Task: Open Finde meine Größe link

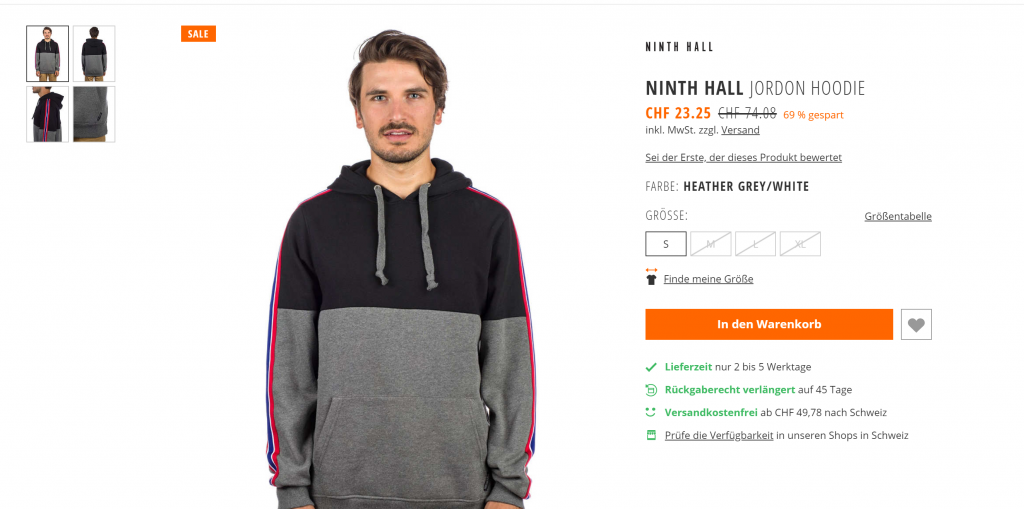Action: coord(709,279)
